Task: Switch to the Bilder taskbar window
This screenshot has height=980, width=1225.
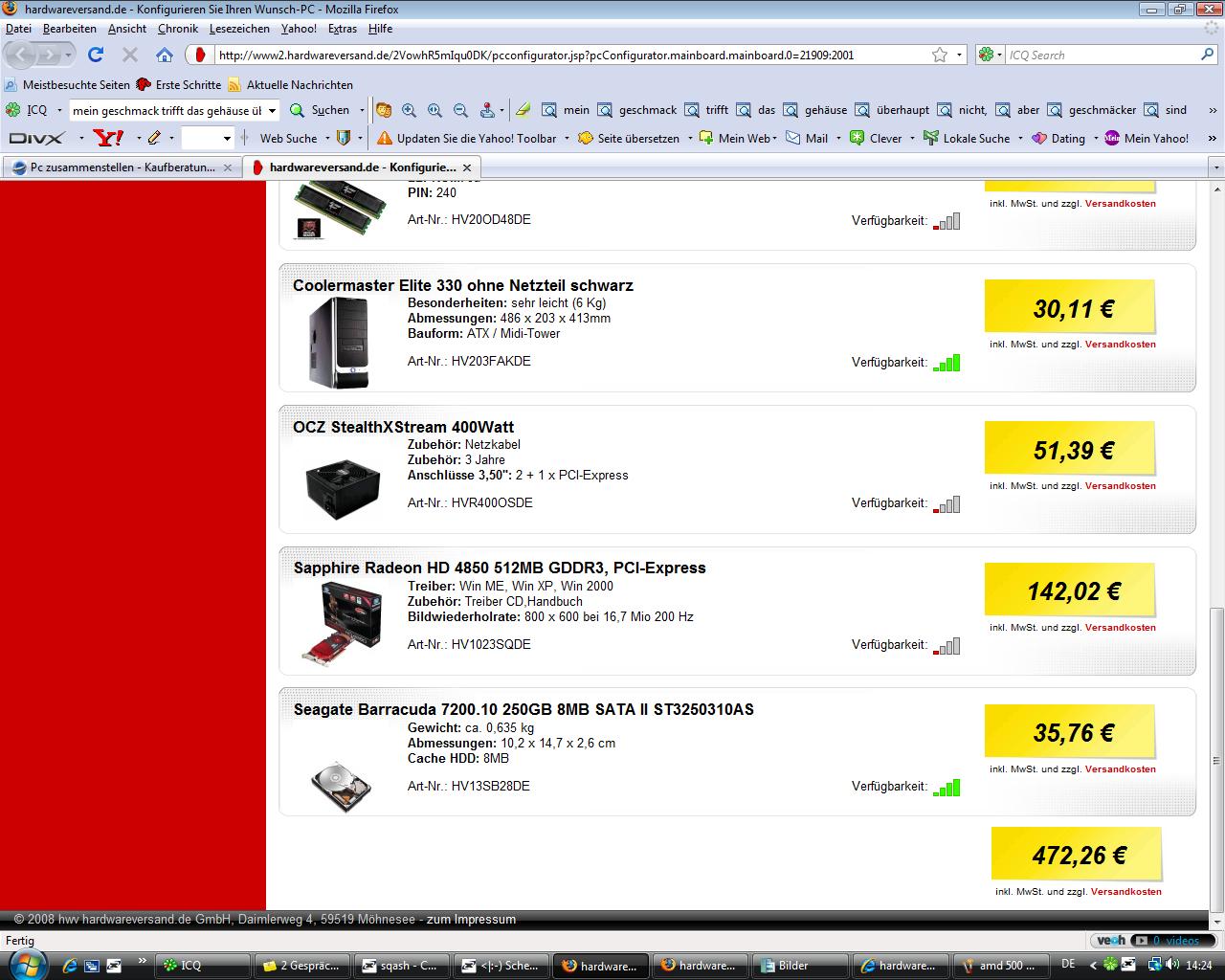Action: point(799,966)
